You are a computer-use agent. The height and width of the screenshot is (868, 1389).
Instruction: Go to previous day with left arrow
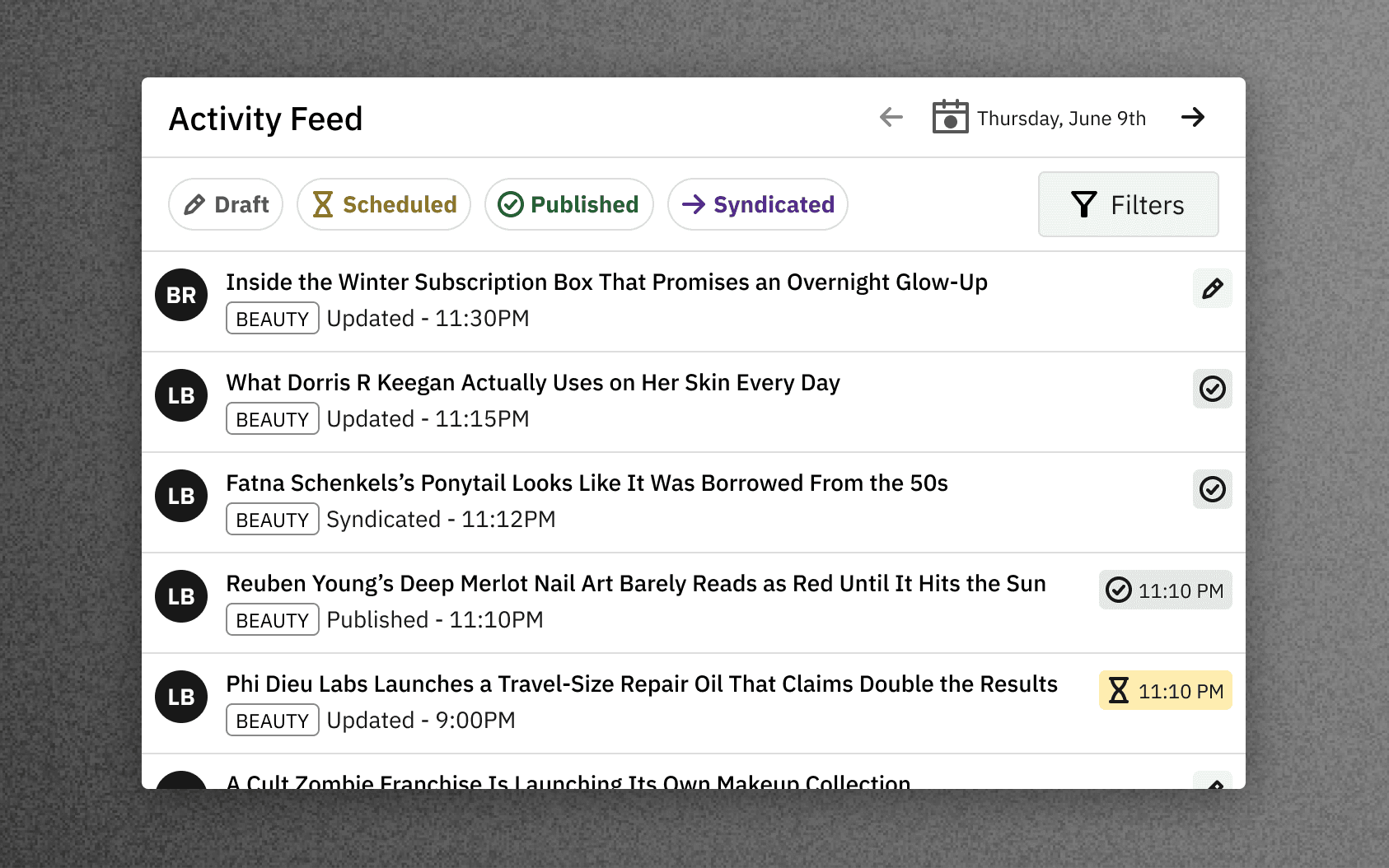click(x=891, y=118)
